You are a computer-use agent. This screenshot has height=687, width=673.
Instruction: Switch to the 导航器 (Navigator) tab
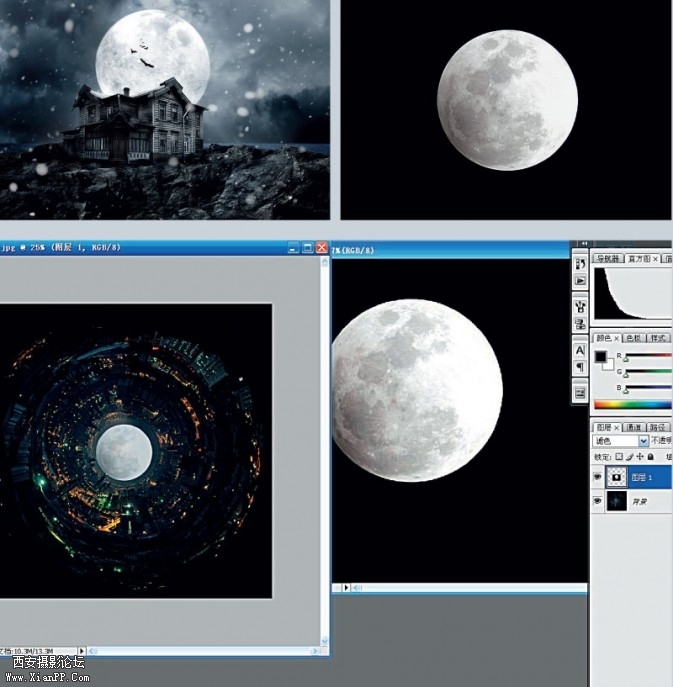coord(608,259)
